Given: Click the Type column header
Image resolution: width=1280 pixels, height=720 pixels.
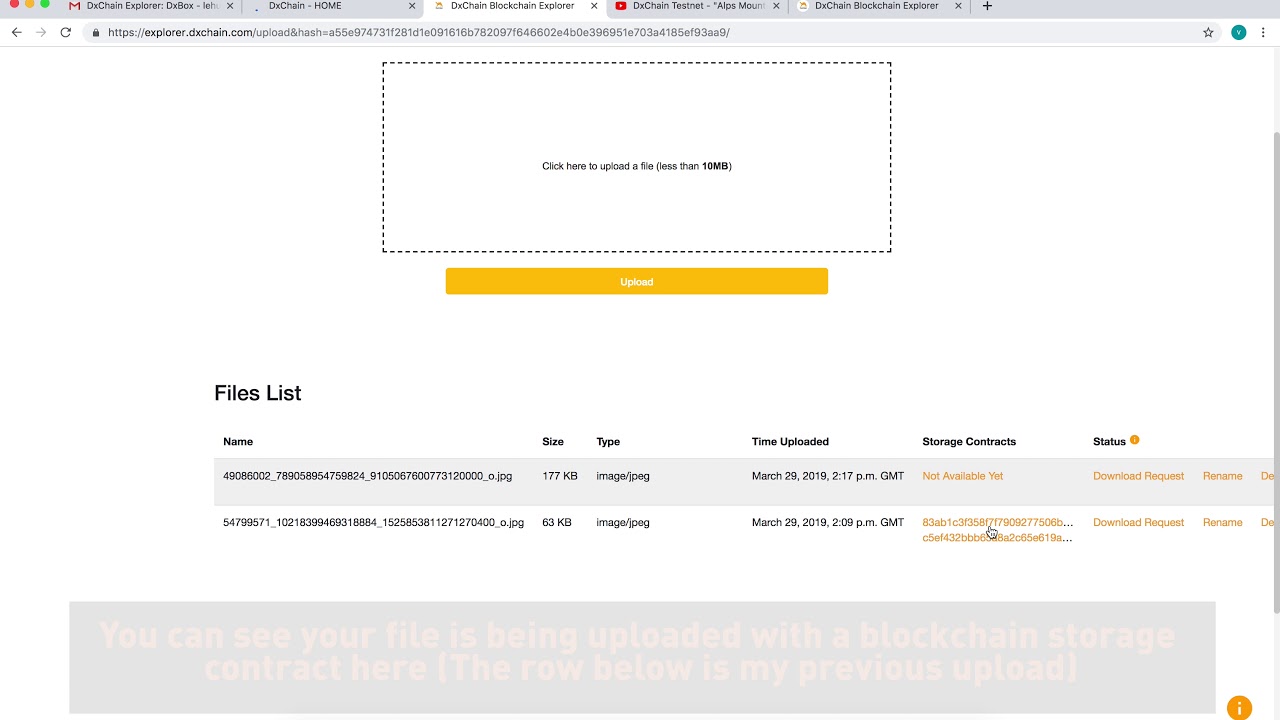Looking at the screenshot, I should coord(608,441).
